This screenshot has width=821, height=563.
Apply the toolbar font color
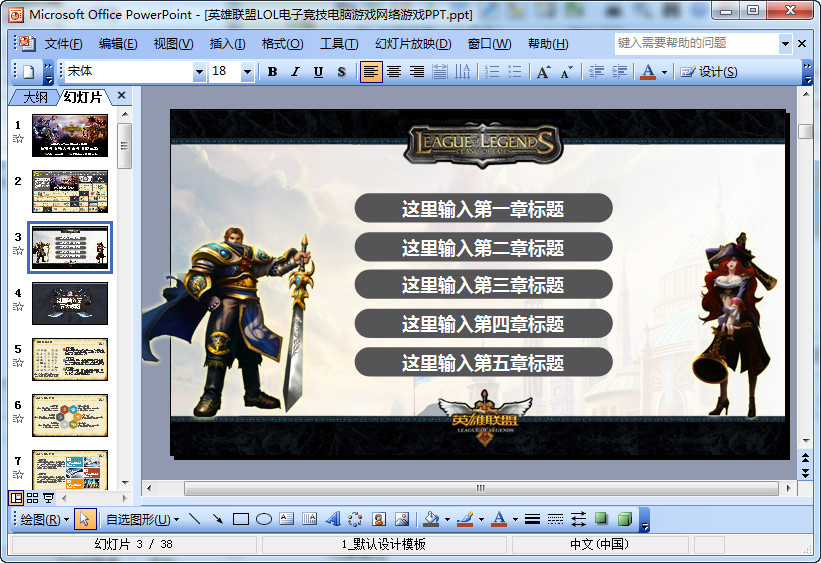click(648, 72)
